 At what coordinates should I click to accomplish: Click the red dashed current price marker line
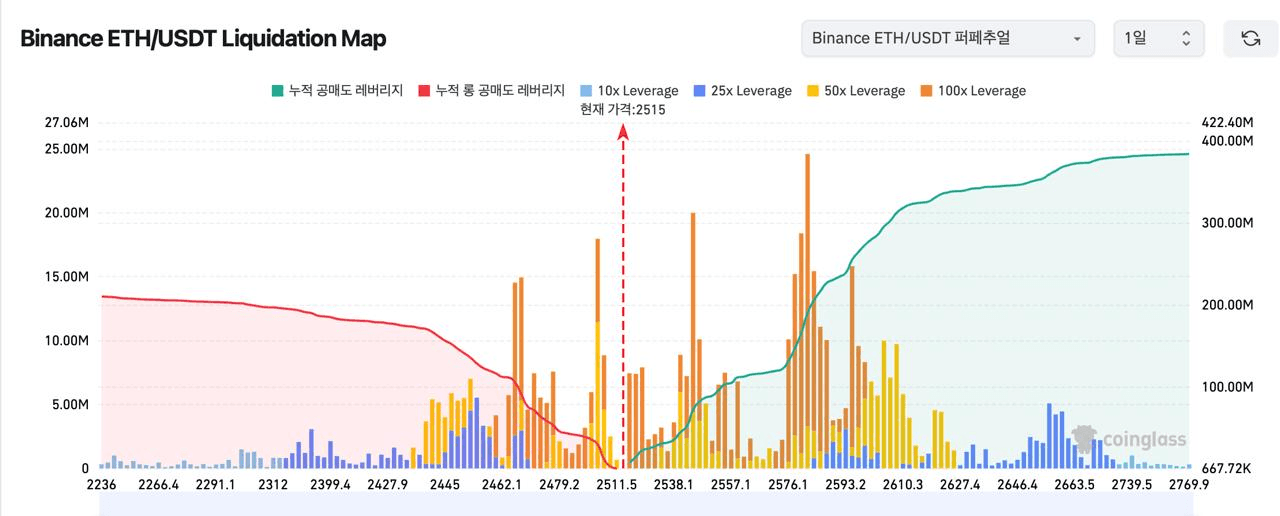point(623,295)
